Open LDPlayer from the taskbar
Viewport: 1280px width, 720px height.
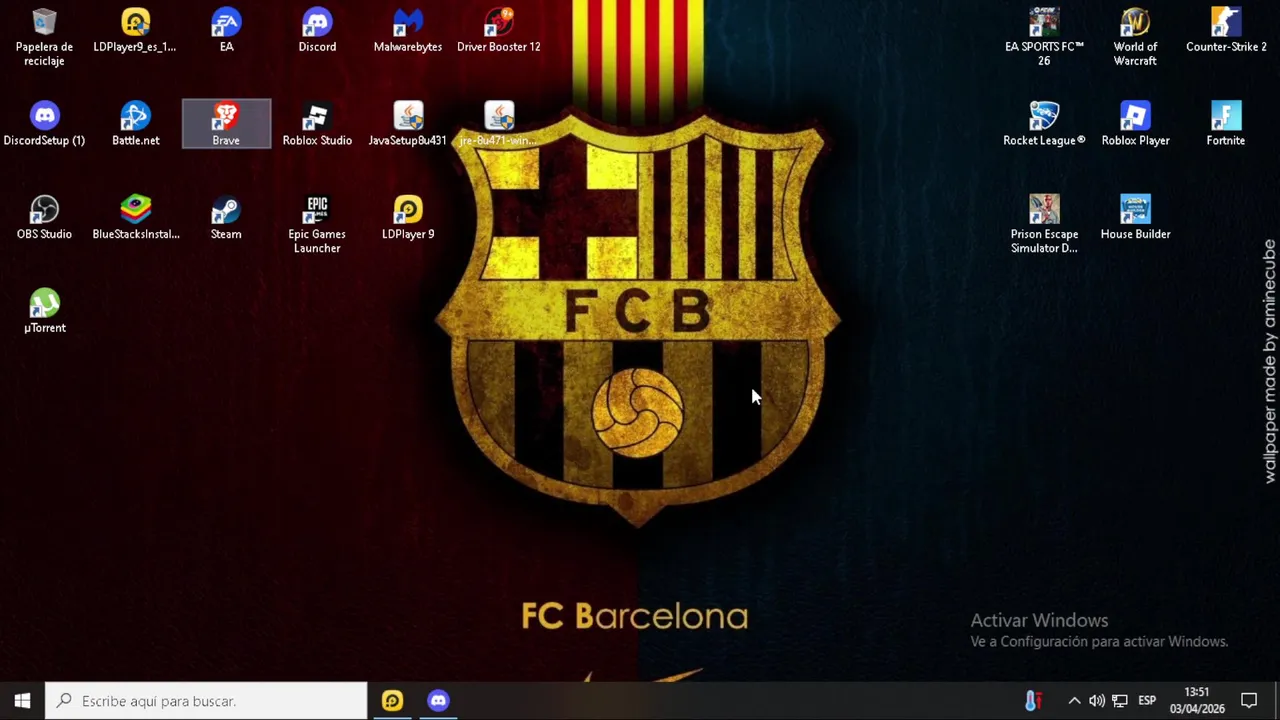(x=392, y=701)
